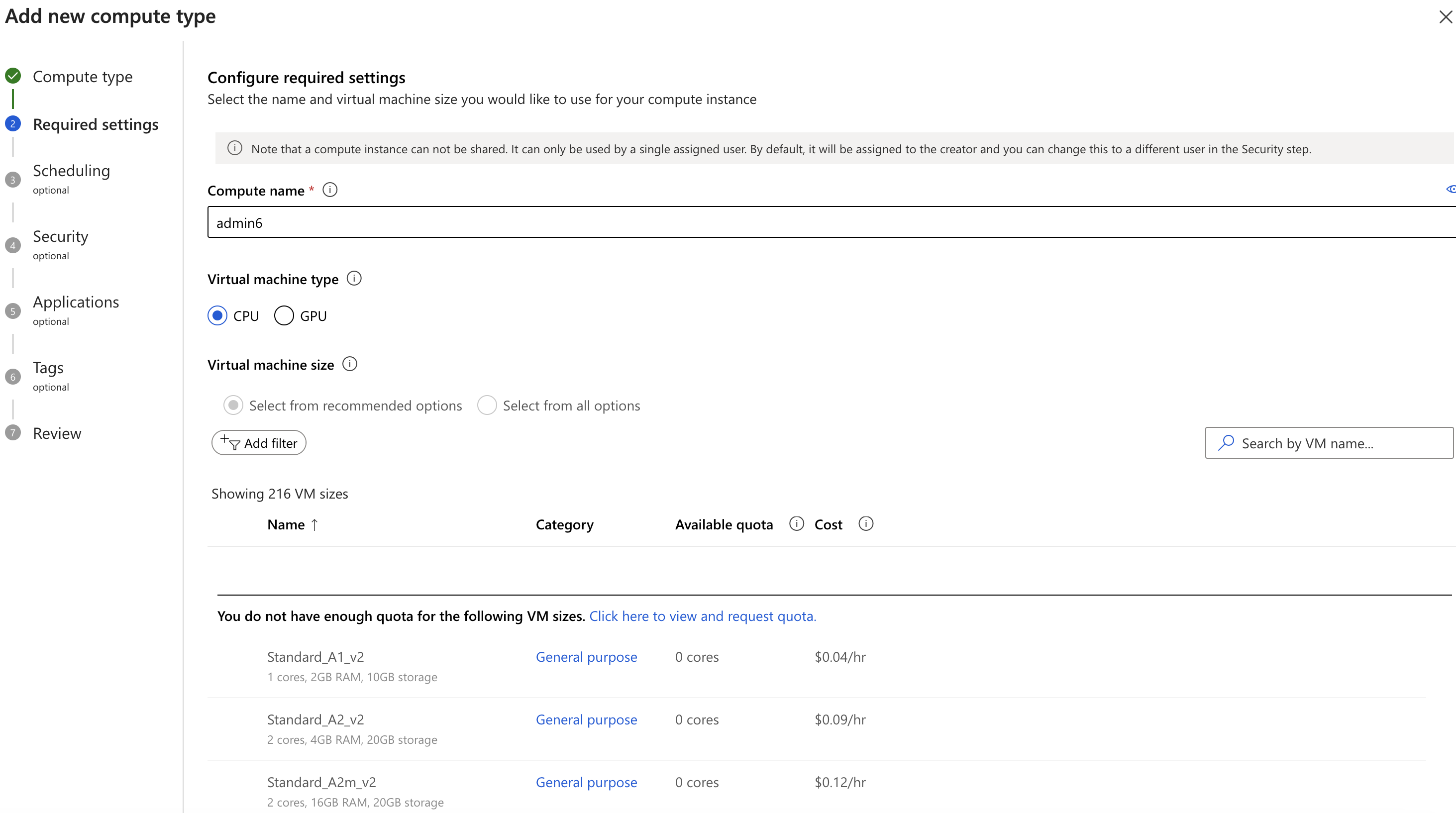Open the Virtual machine size info tooltip
The width and height of the screenshot is (1456, 813).
349,364
